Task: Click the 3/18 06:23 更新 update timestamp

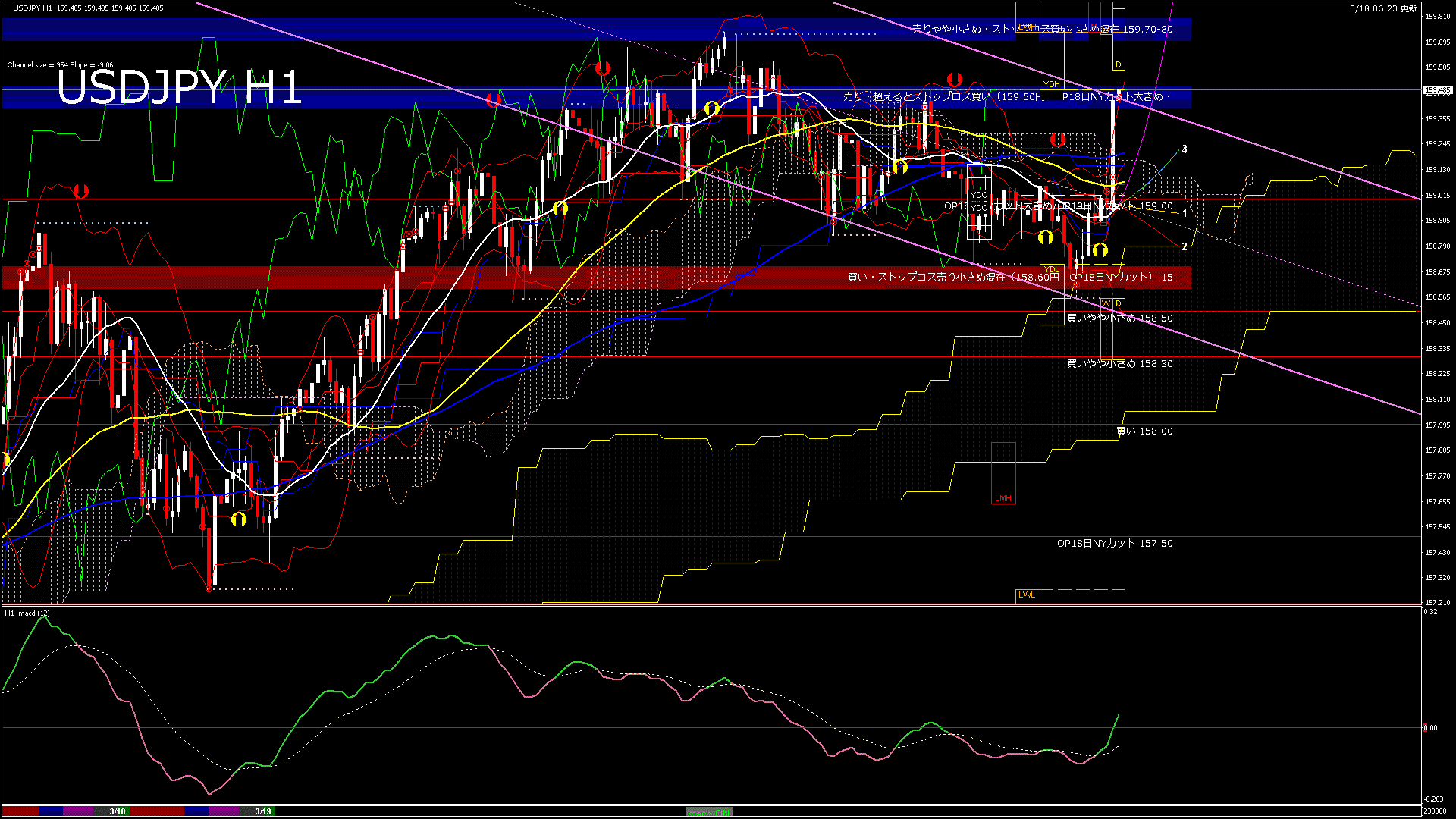Action: coord(1383,8)
